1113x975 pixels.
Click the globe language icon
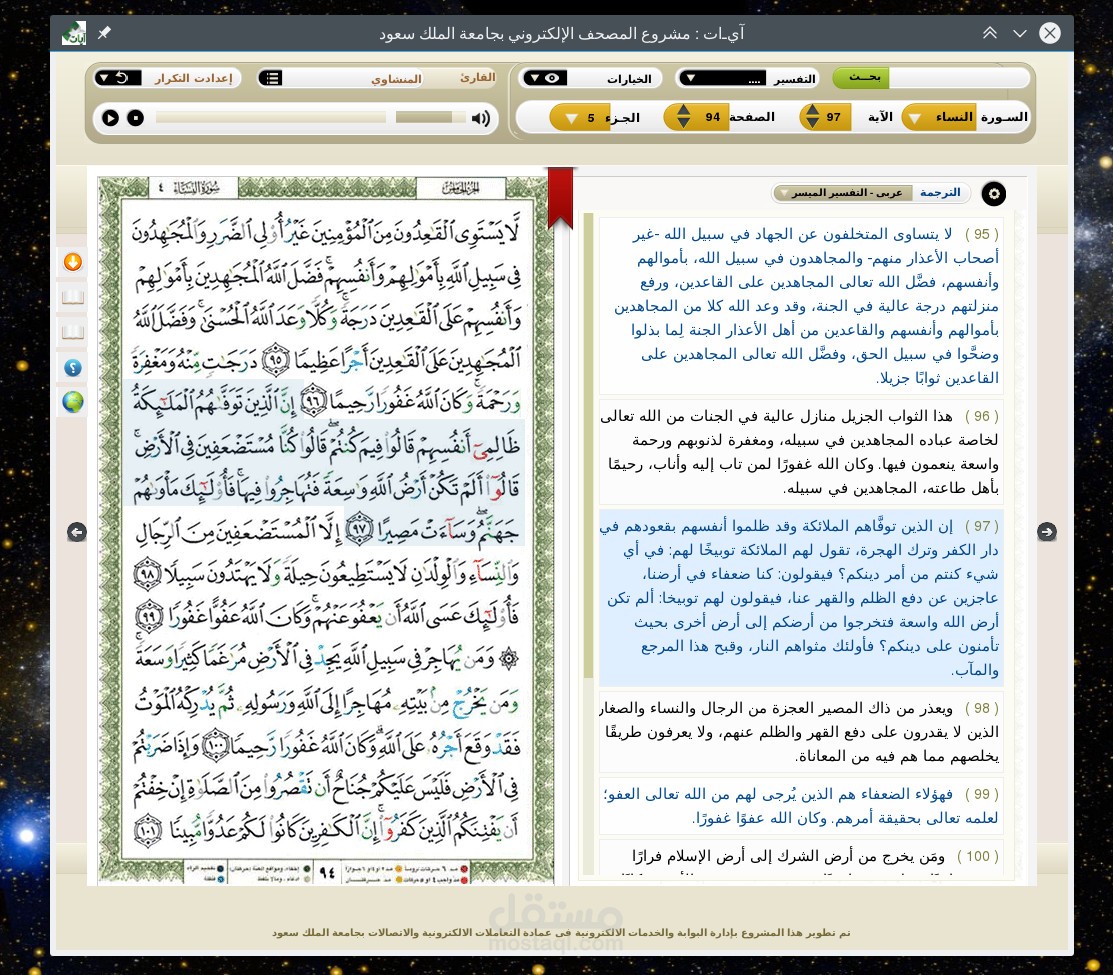[x=72, y=402]
